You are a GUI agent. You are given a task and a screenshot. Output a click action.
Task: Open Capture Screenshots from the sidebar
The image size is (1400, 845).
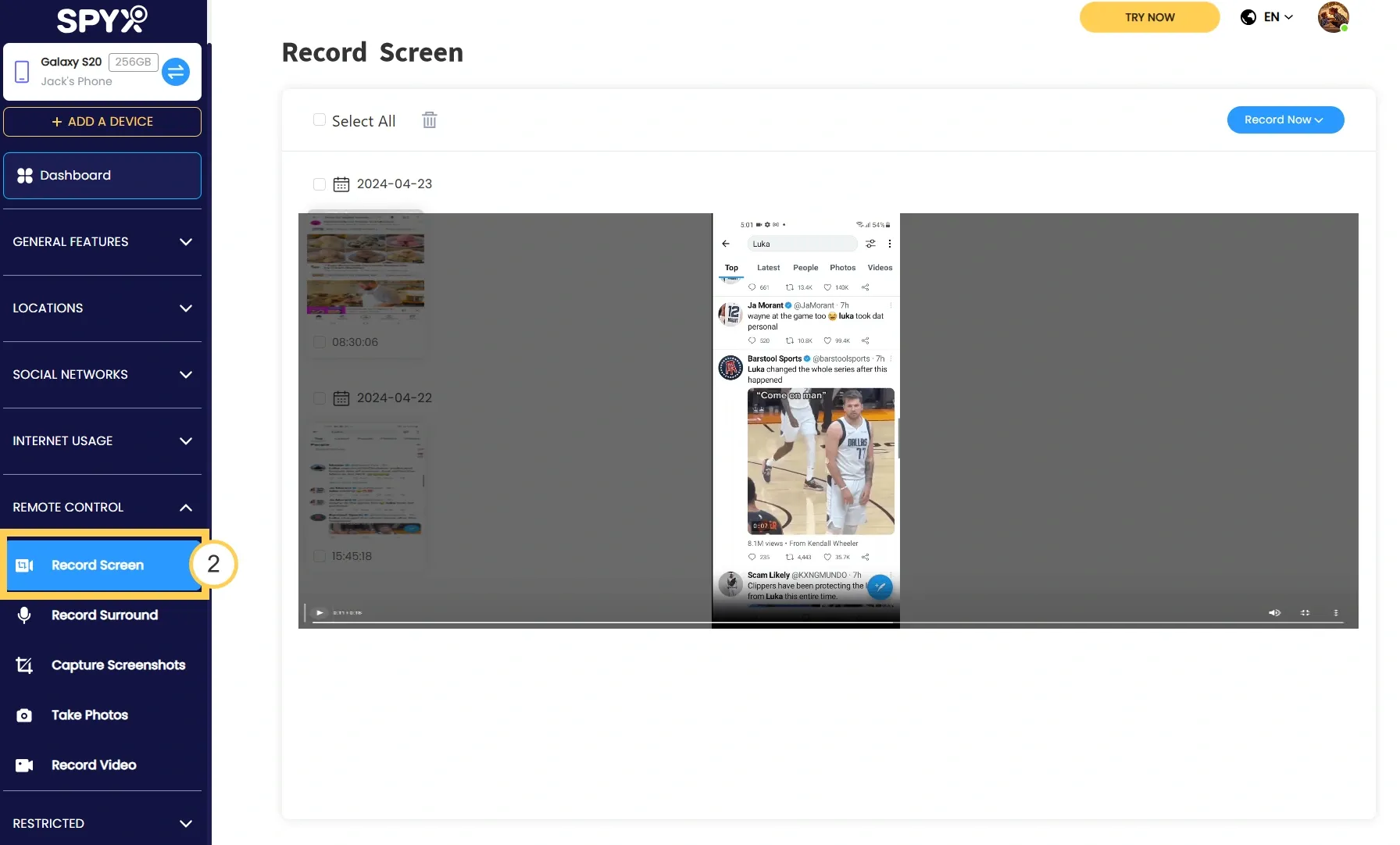click(x=105, y=665)
